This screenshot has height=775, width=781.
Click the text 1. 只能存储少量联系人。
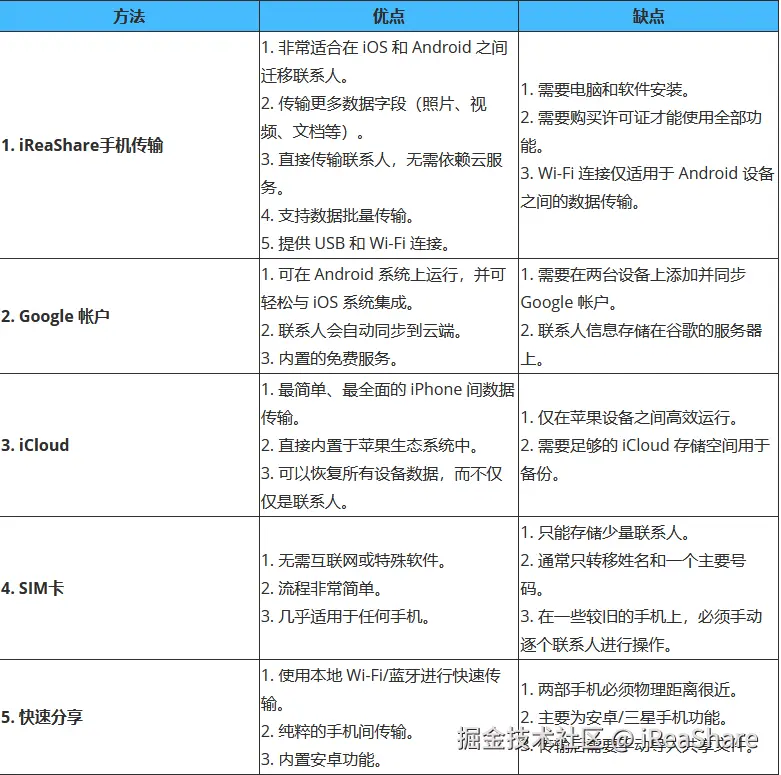(x=606, y=532)
